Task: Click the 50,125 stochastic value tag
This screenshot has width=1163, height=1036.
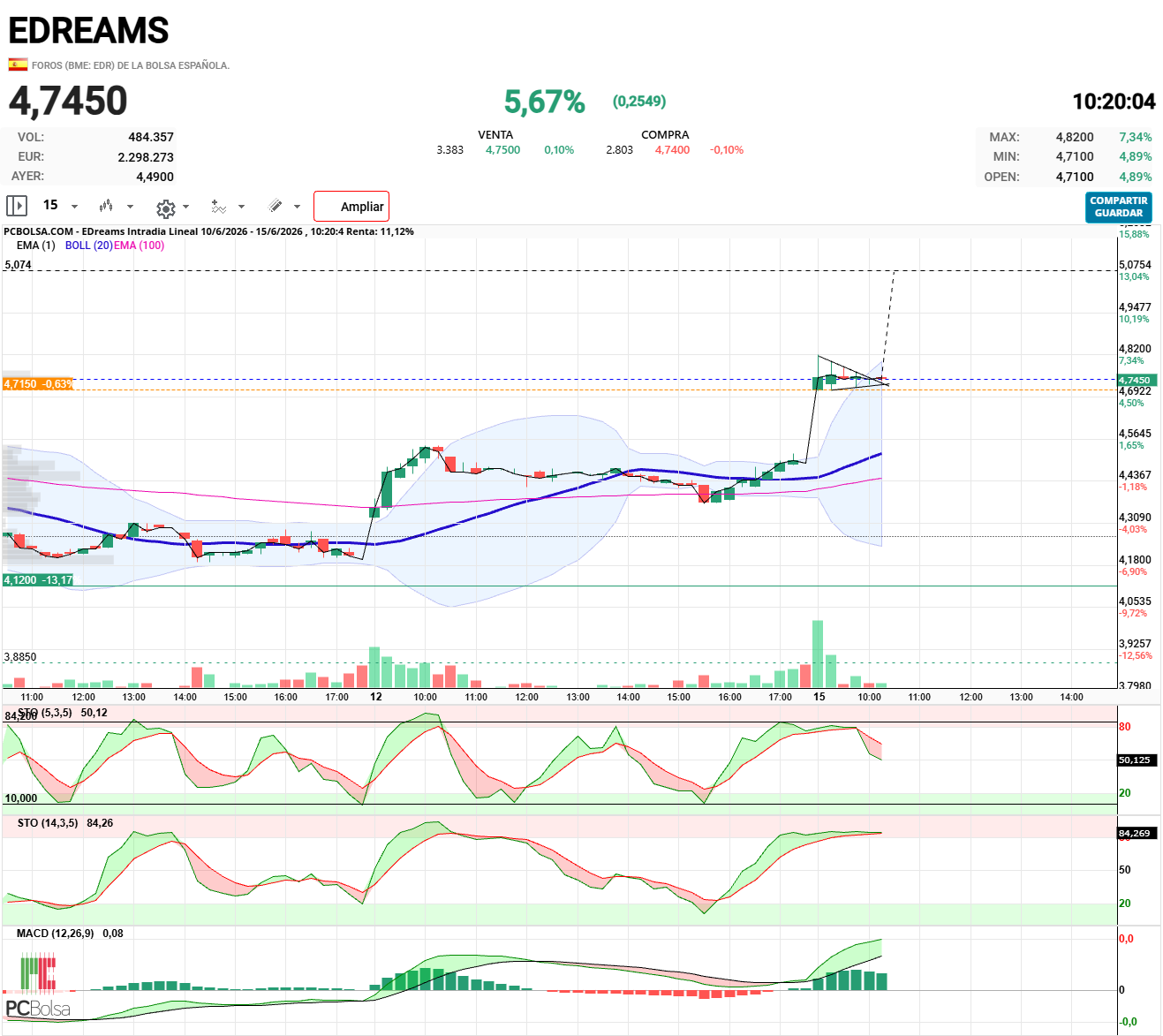Action: [x=1135, y=760]
